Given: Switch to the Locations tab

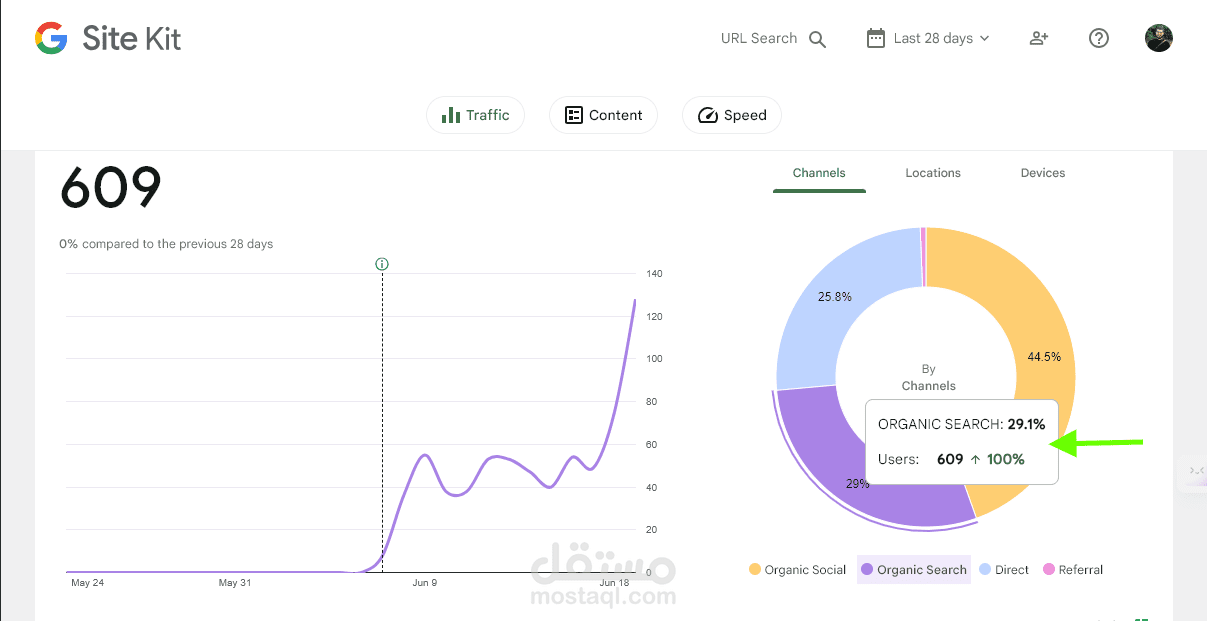Looking at the screenshot, I should [933, 173].
